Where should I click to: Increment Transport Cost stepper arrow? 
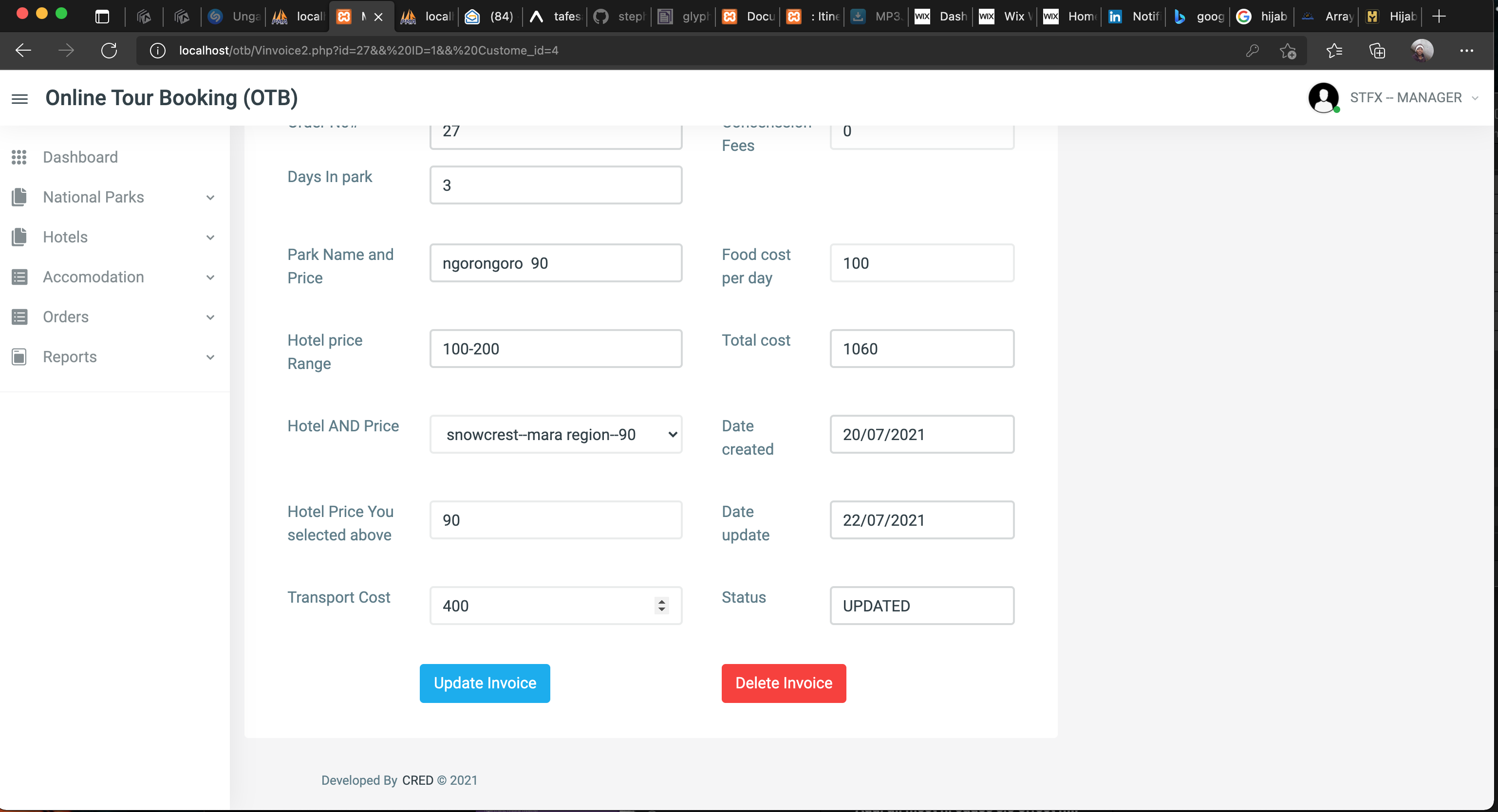[x=661, y=601]
